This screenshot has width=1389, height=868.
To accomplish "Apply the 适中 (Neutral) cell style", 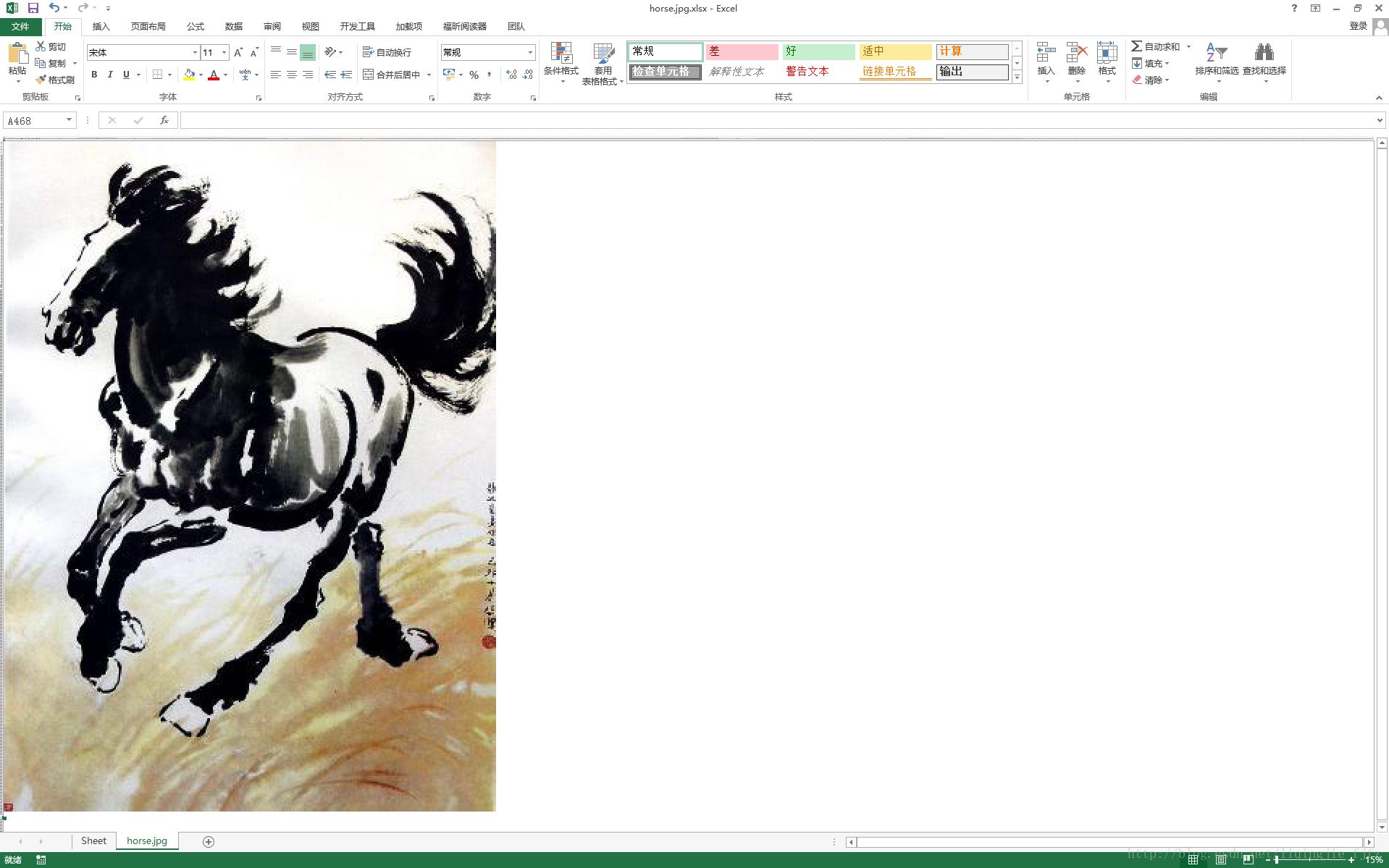I will click(x=895, y=51).
